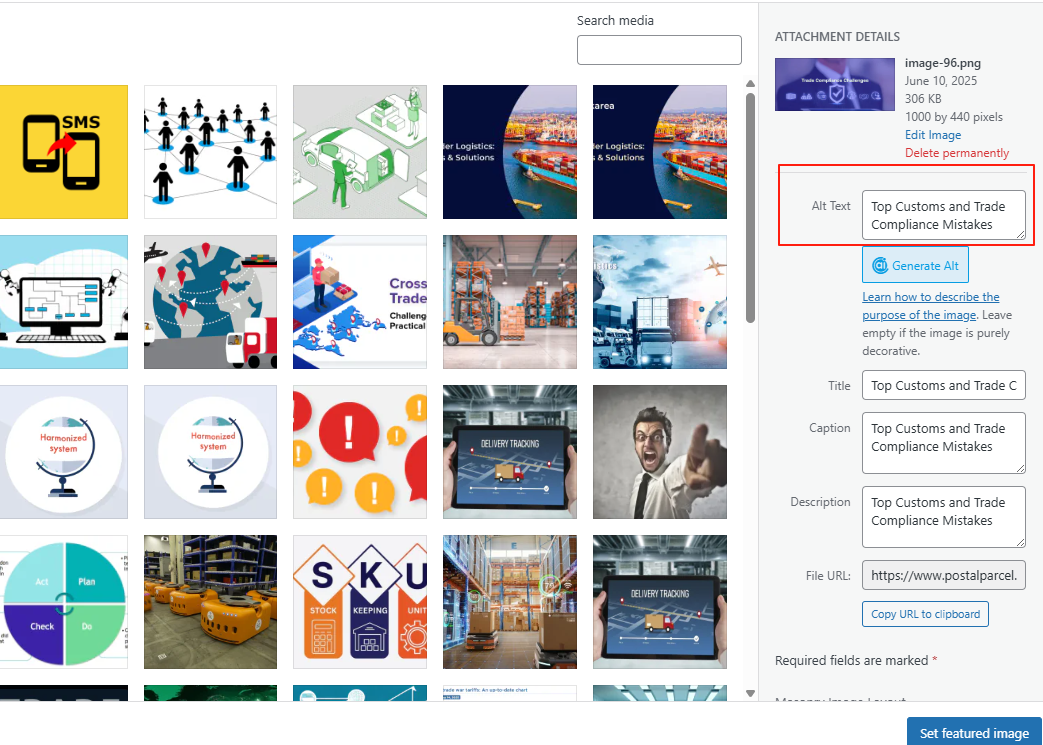Click inside the Alt Text field
The height and width of the screenshot is (745, 1043).
point(943,215)
